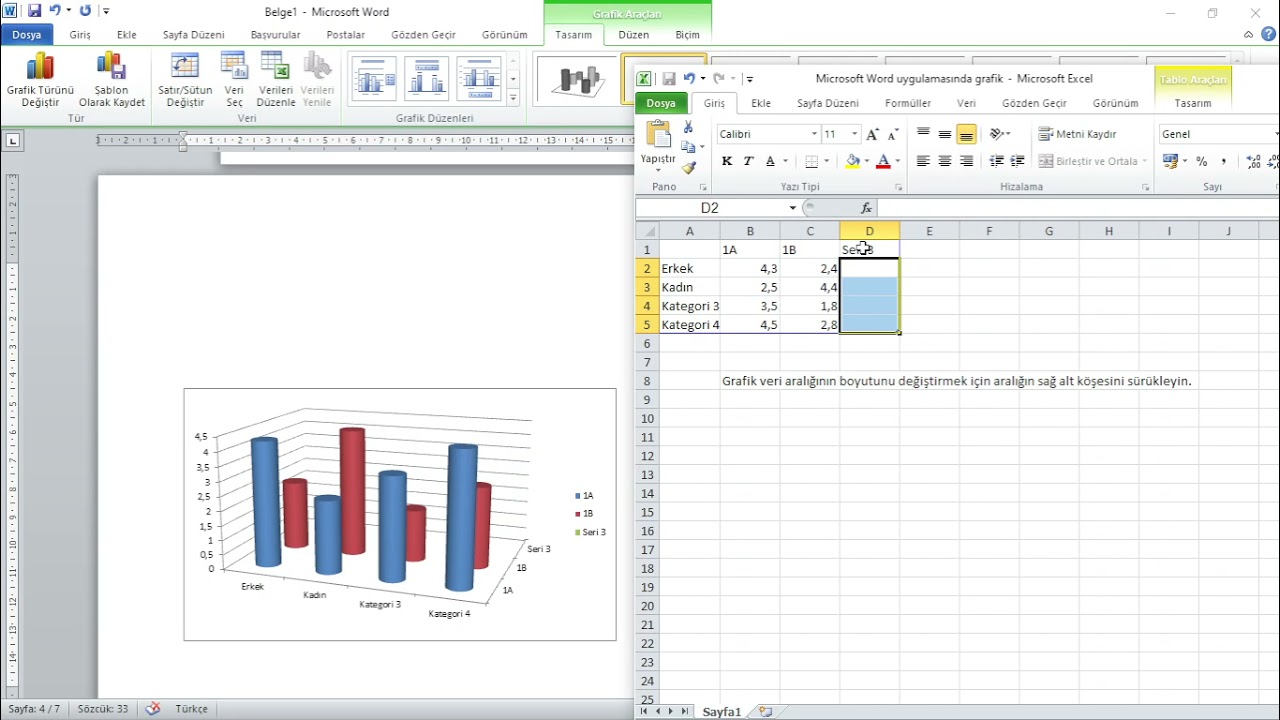
Task: Open the Word undo history dropdown arrow
Action: coord(68,11)
